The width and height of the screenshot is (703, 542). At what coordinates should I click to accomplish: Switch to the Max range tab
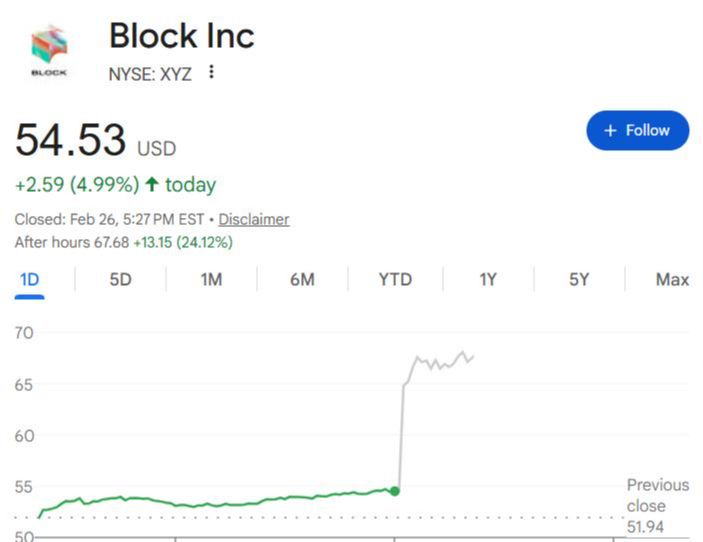pyautogui.click(x=672, y=280)
